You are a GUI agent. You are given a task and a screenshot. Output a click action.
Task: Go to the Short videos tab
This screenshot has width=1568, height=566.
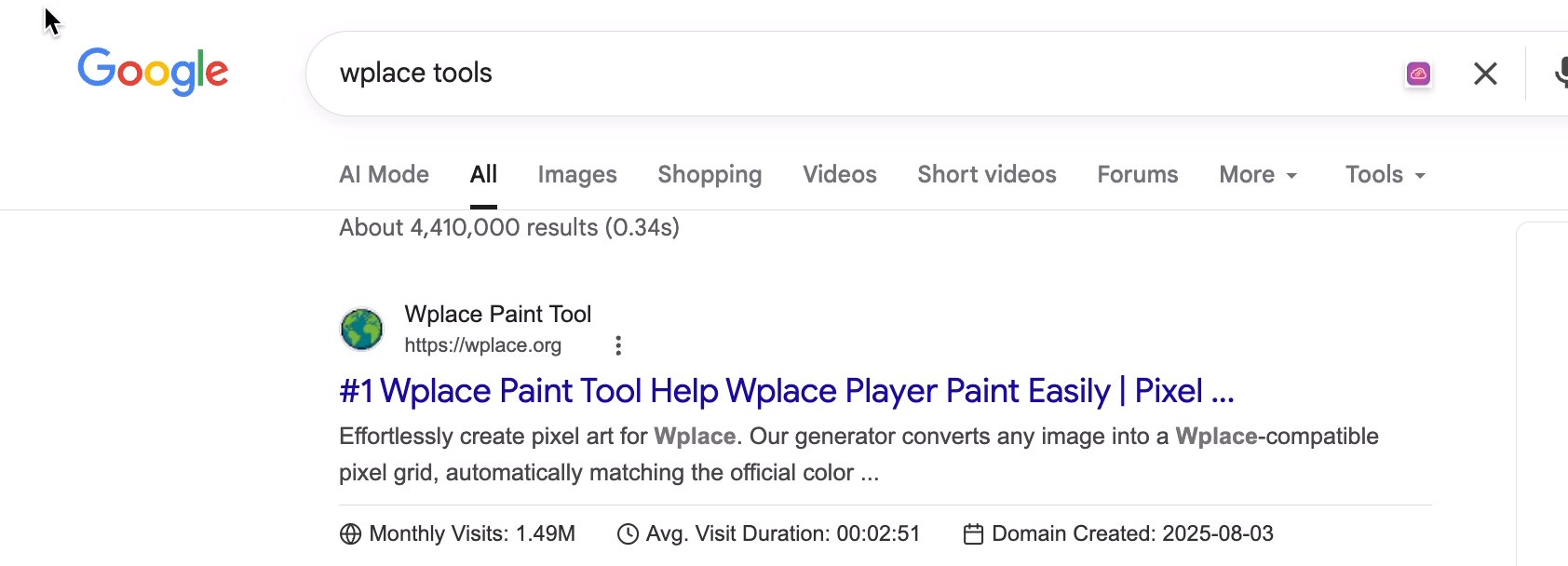point(987,175)
